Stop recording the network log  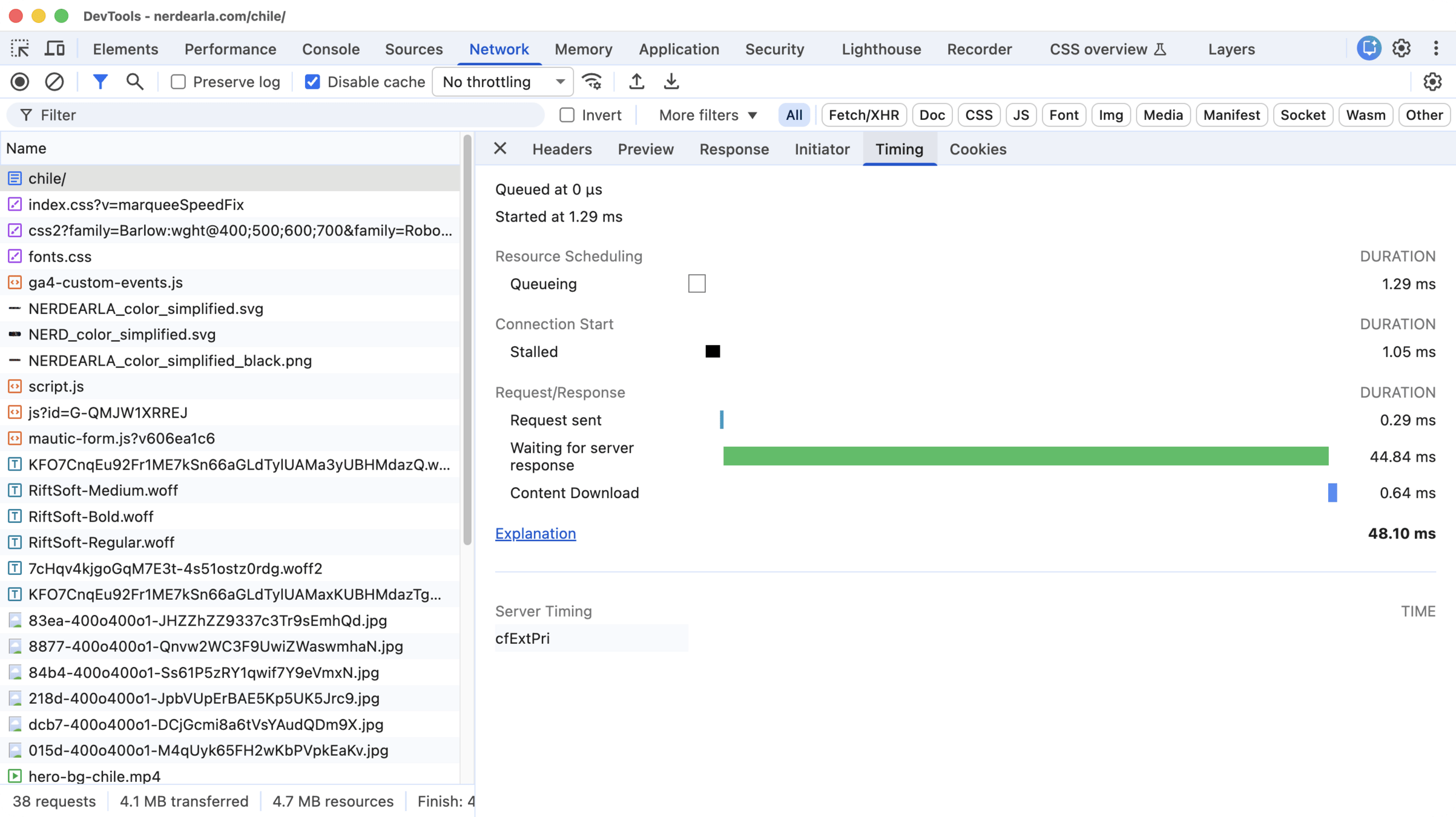20,82
